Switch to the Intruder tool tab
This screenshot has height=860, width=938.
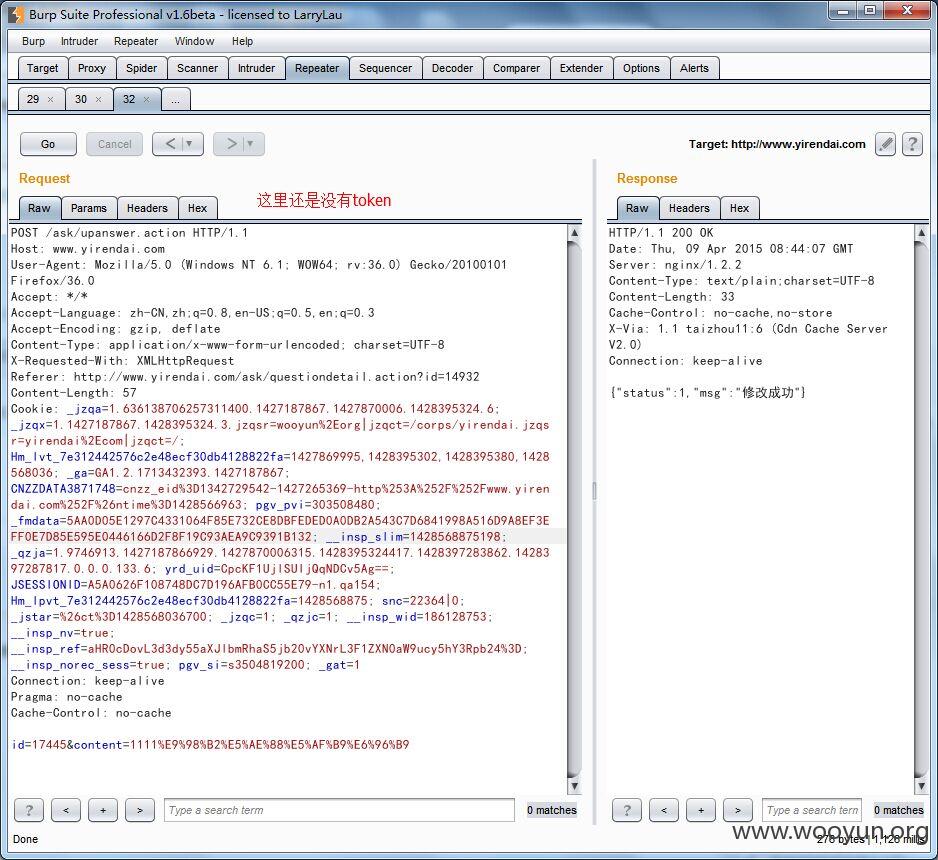pyautogui.click(x=256, y=68)
